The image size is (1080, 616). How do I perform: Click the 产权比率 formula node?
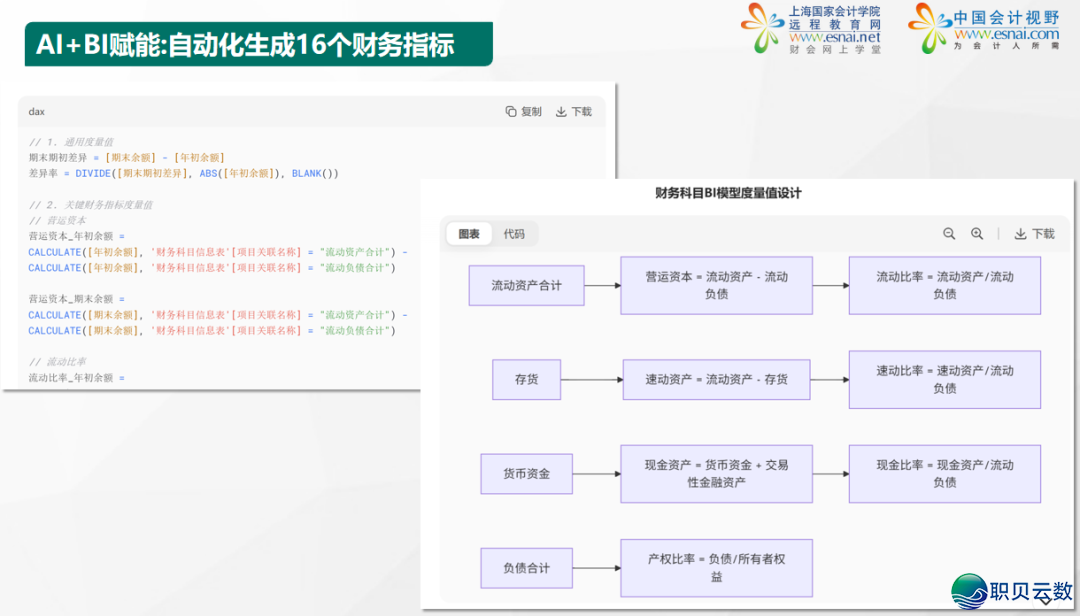(x=716, y=568)
